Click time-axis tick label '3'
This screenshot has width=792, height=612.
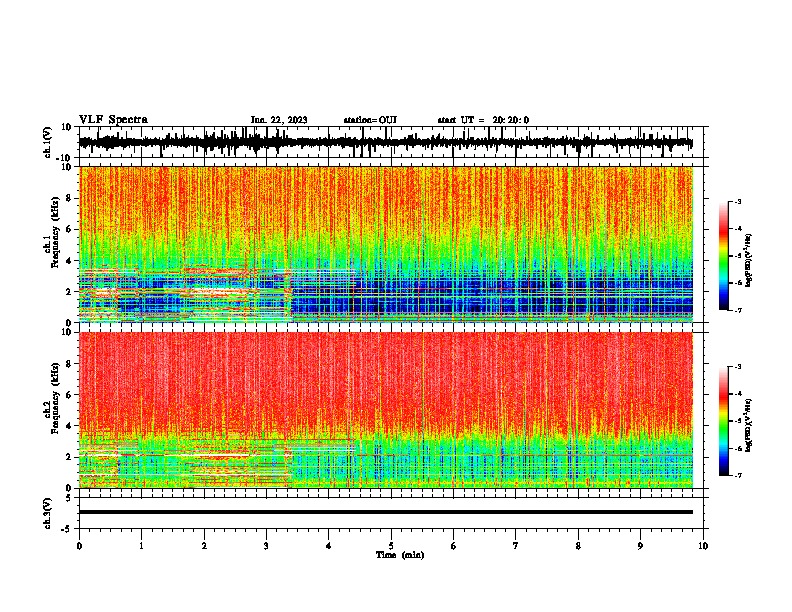tap(266, 546)
